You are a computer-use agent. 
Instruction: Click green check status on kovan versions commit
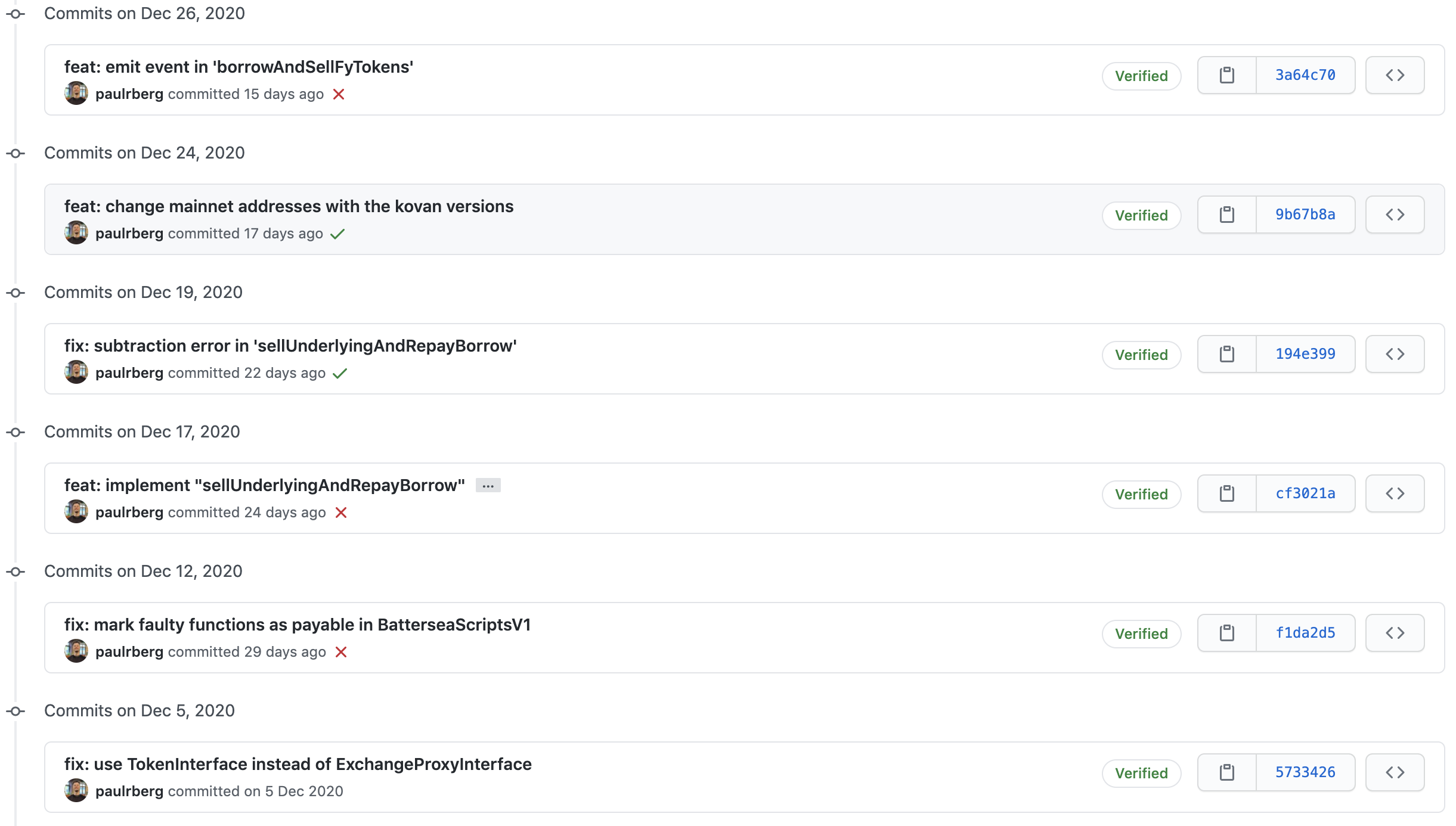(337, 234)
